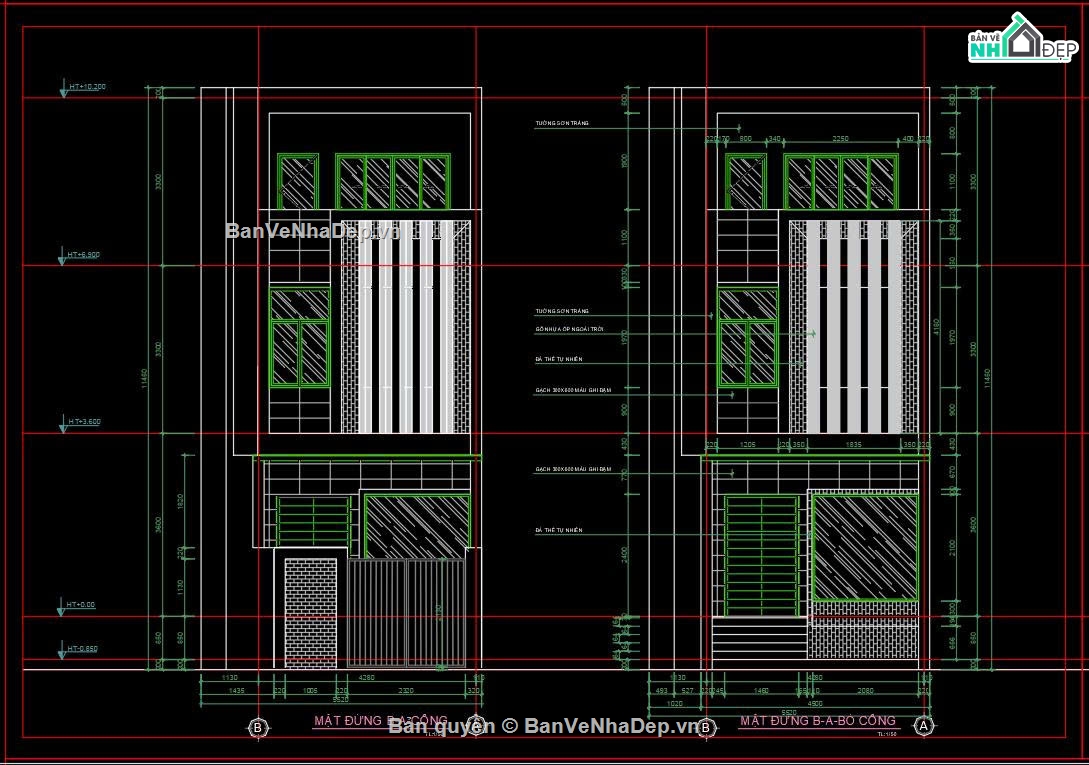The image size is (1089, 765).
Task: Pick the HT+6.900 level marker
Action: tap(84, 255)
